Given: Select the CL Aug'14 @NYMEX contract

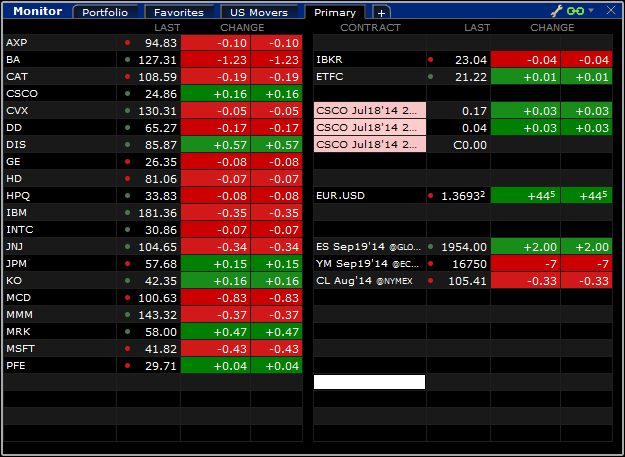Looking at the screenshot, I should click(x=364, y=281).
